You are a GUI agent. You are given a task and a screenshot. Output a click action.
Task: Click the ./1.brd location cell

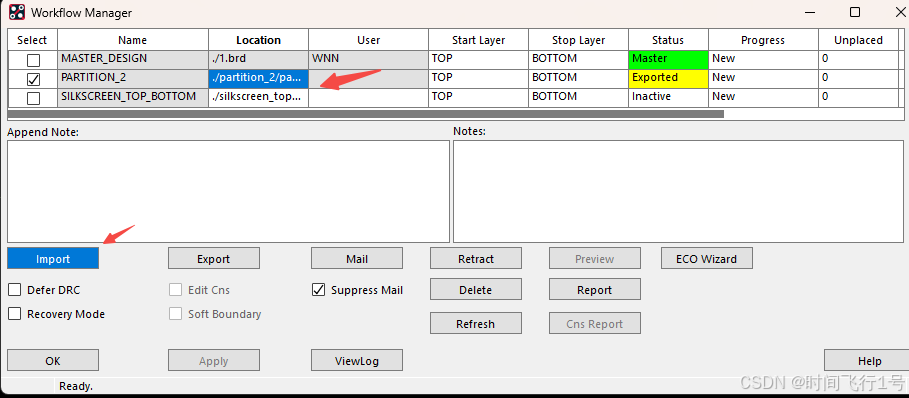coord(259,60)
